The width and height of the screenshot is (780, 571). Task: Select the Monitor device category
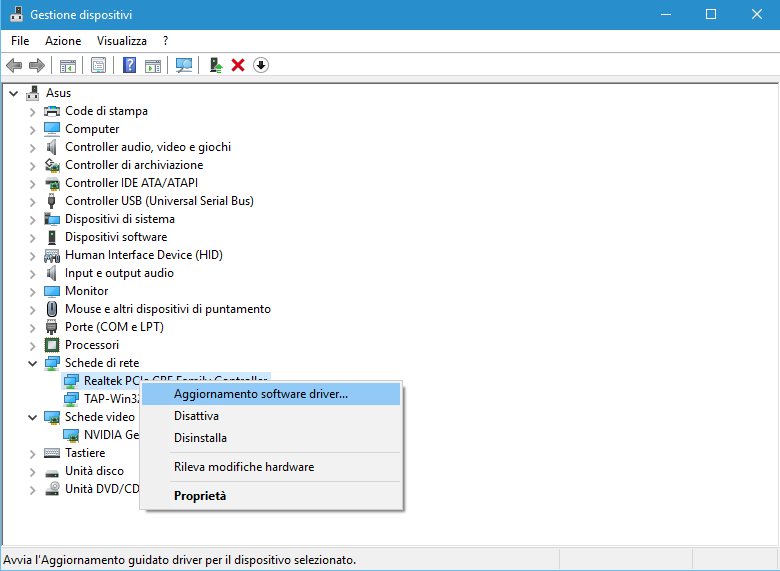(86, 291)
